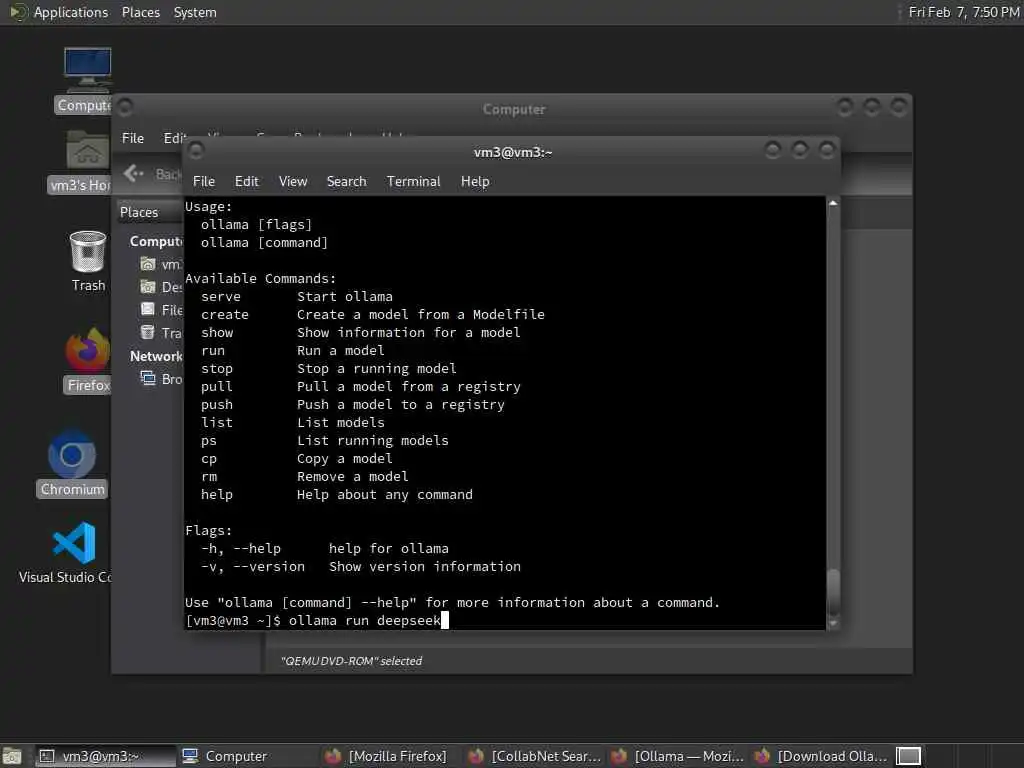Screen dimensions: 1024x768
Task: Open terminal View menu
Action: pyautogui.click(x=293, y=182)
